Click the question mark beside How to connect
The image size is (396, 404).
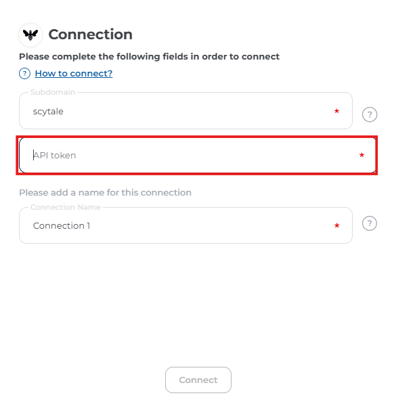pos(24,73)
